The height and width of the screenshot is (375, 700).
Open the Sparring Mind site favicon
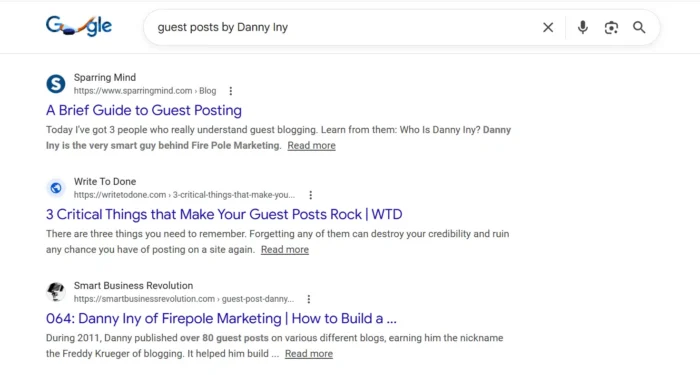pos(56,83)
